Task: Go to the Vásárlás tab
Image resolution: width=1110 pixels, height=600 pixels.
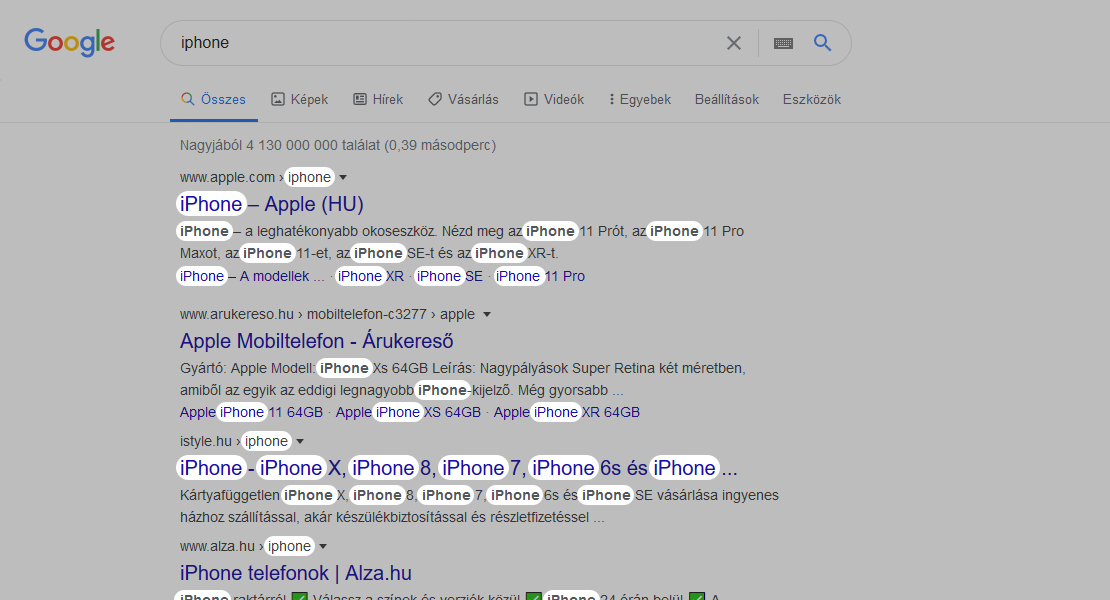Action: coord(463,100)
